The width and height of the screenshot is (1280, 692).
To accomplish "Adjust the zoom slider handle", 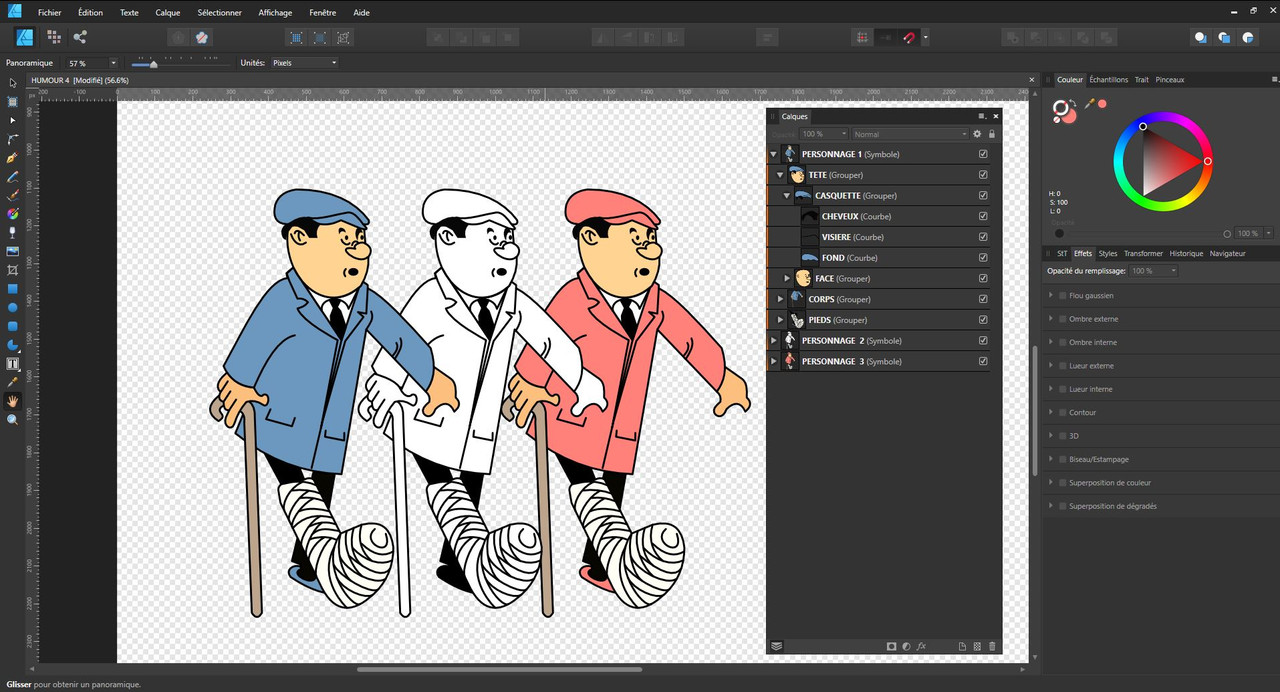I will [x=153, y=64].
